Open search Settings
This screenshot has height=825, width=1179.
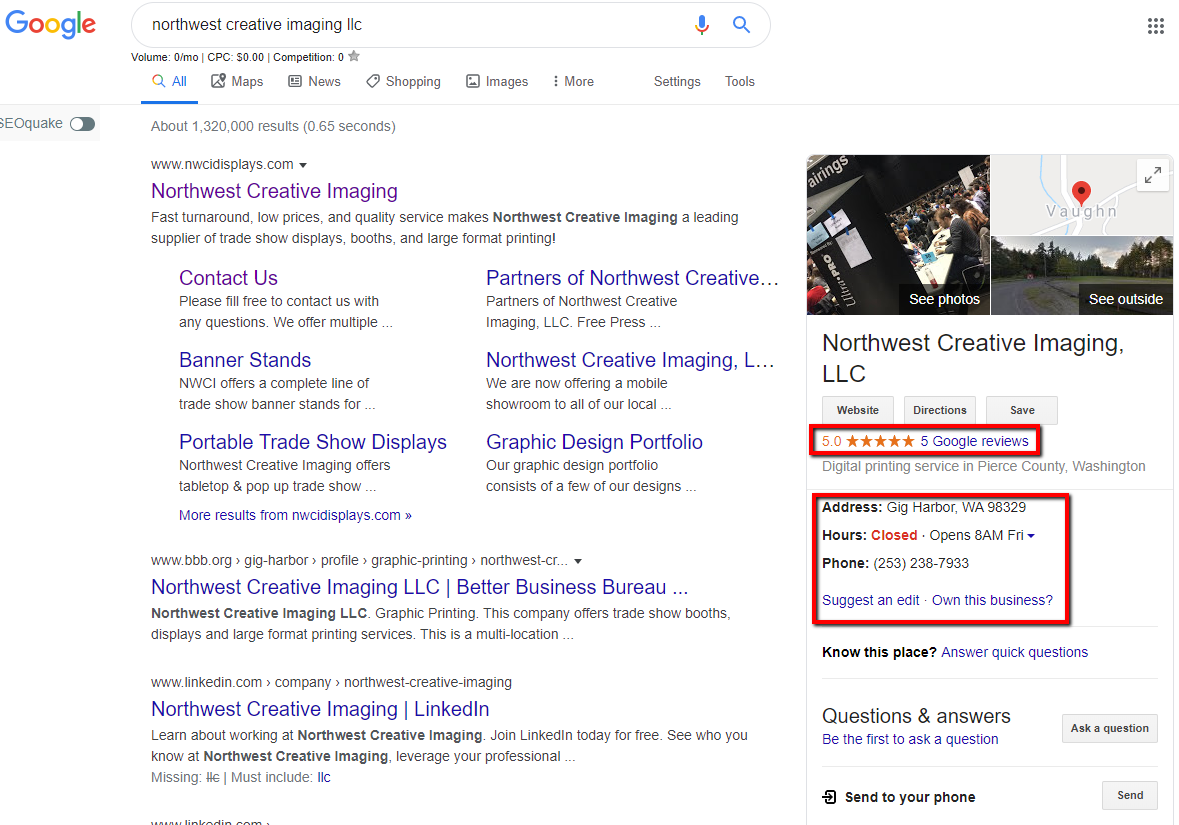tap(677, 81)
